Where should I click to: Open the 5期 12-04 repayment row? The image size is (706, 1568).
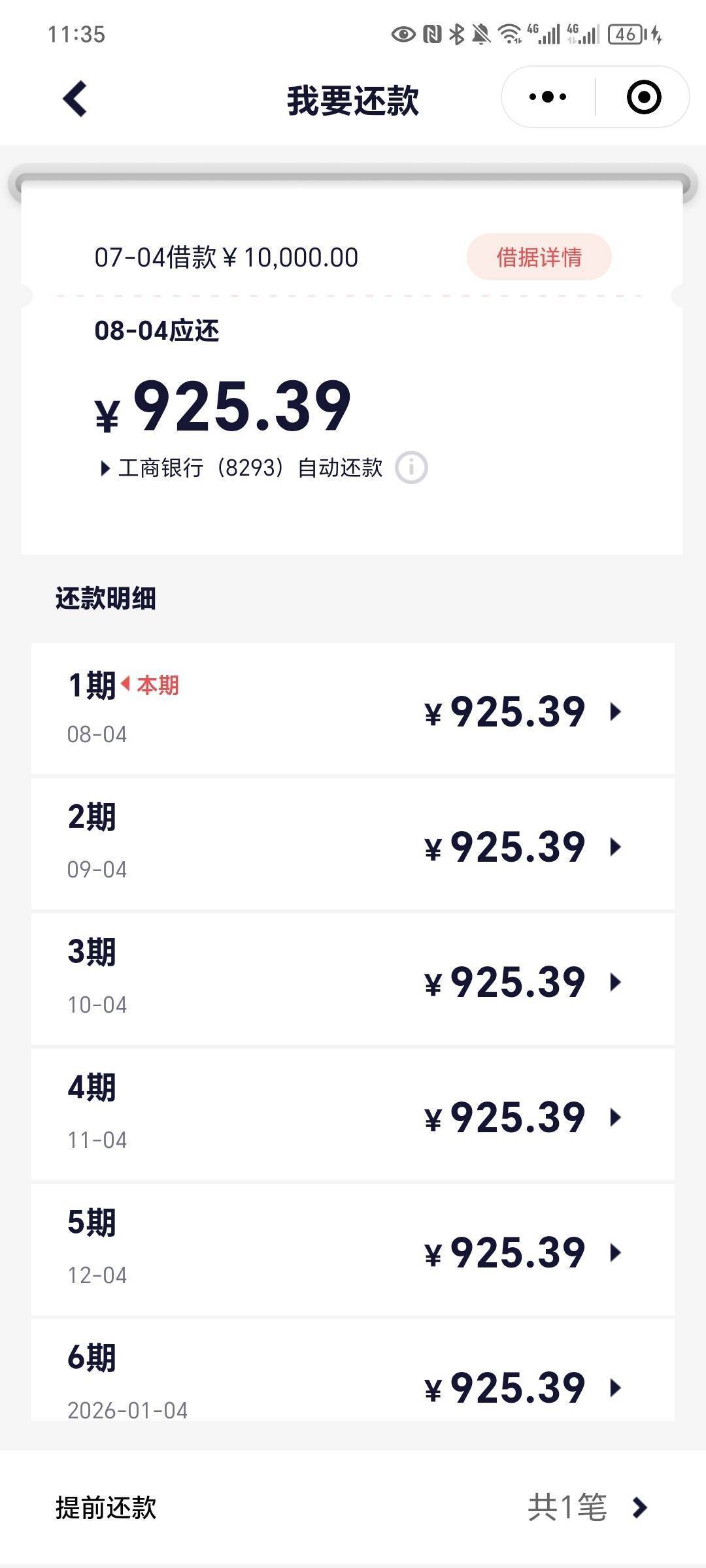[353, 1250]
